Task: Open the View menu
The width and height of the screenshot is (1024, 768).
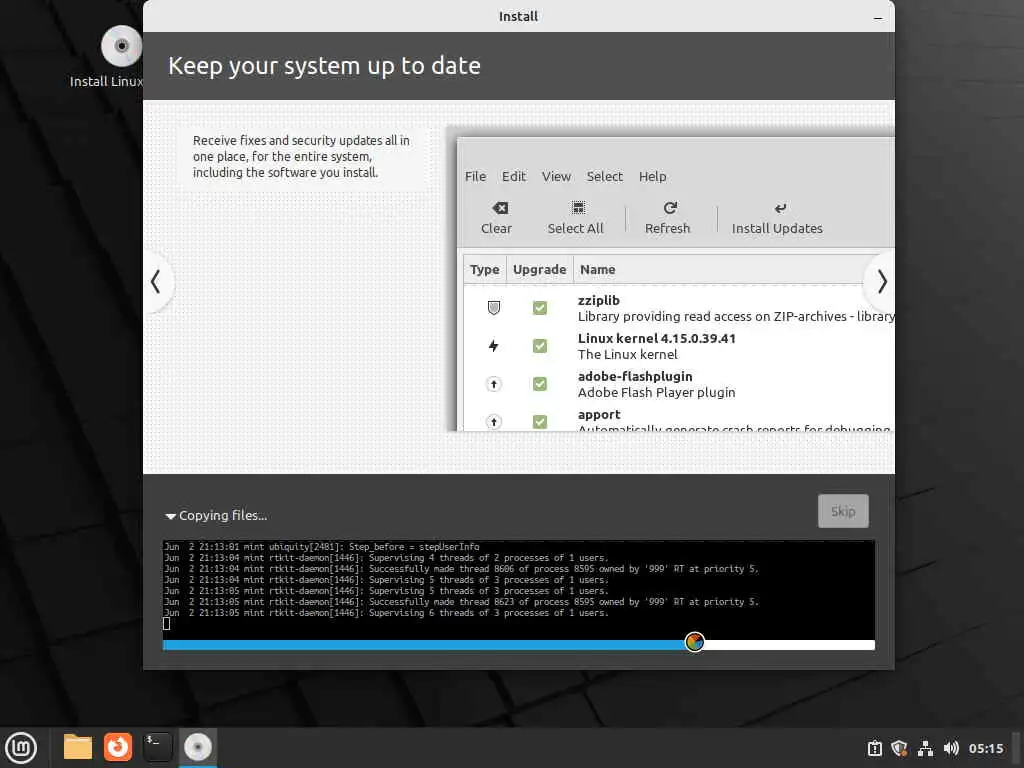Action: coord(556,176)
